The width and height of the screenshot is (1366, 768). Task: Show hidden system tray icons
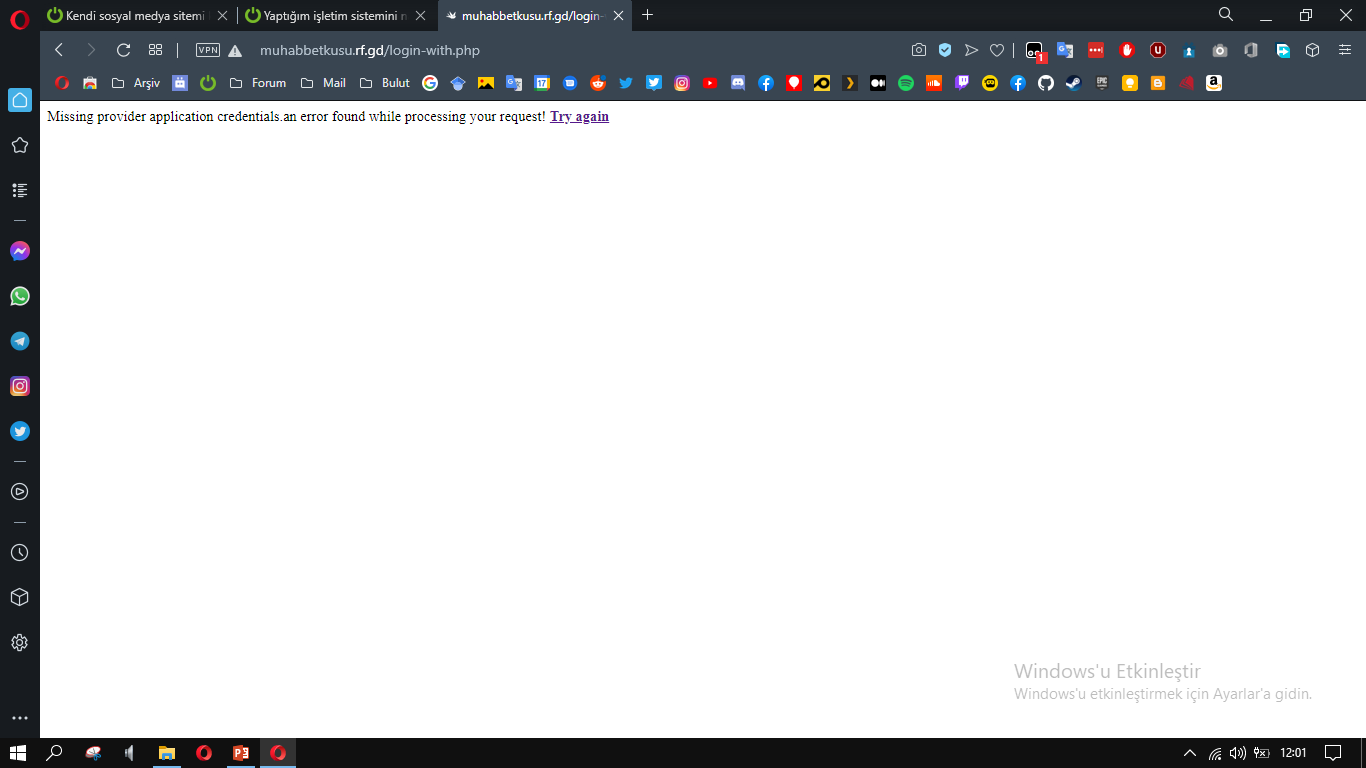pos(1189,753)
